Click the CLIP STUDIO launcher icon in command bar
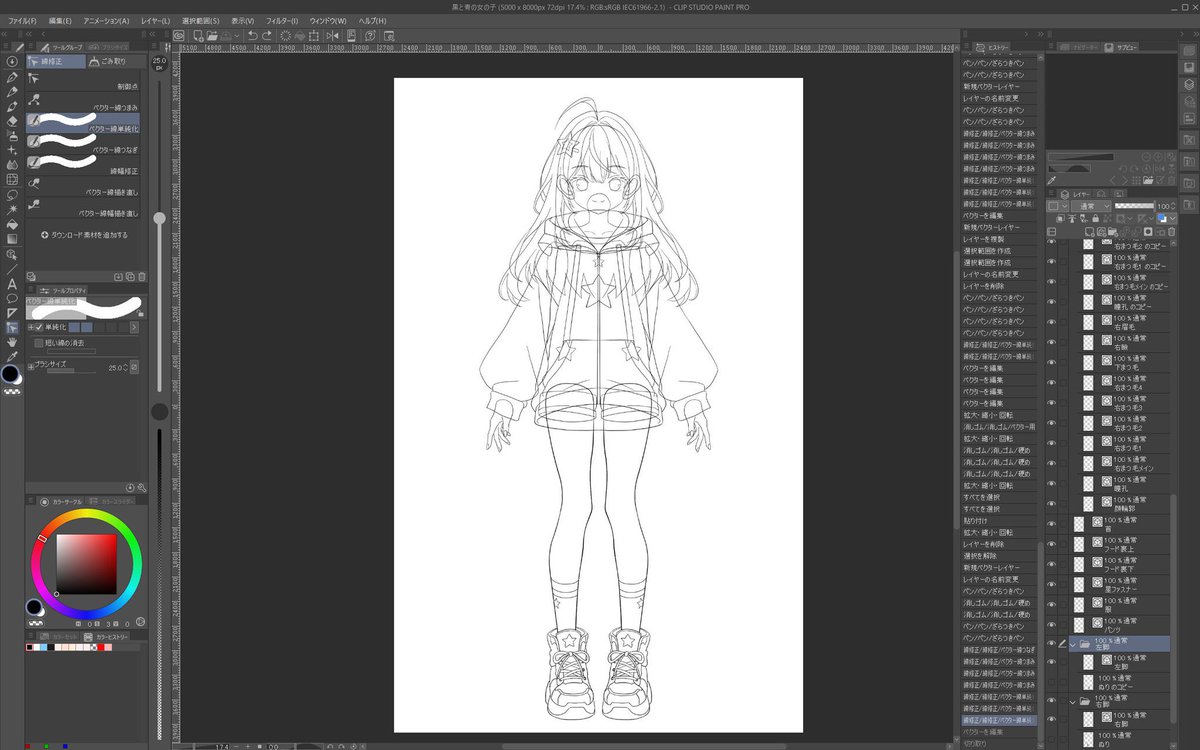This screenshot has width=1200, height=750. (178, 35)
